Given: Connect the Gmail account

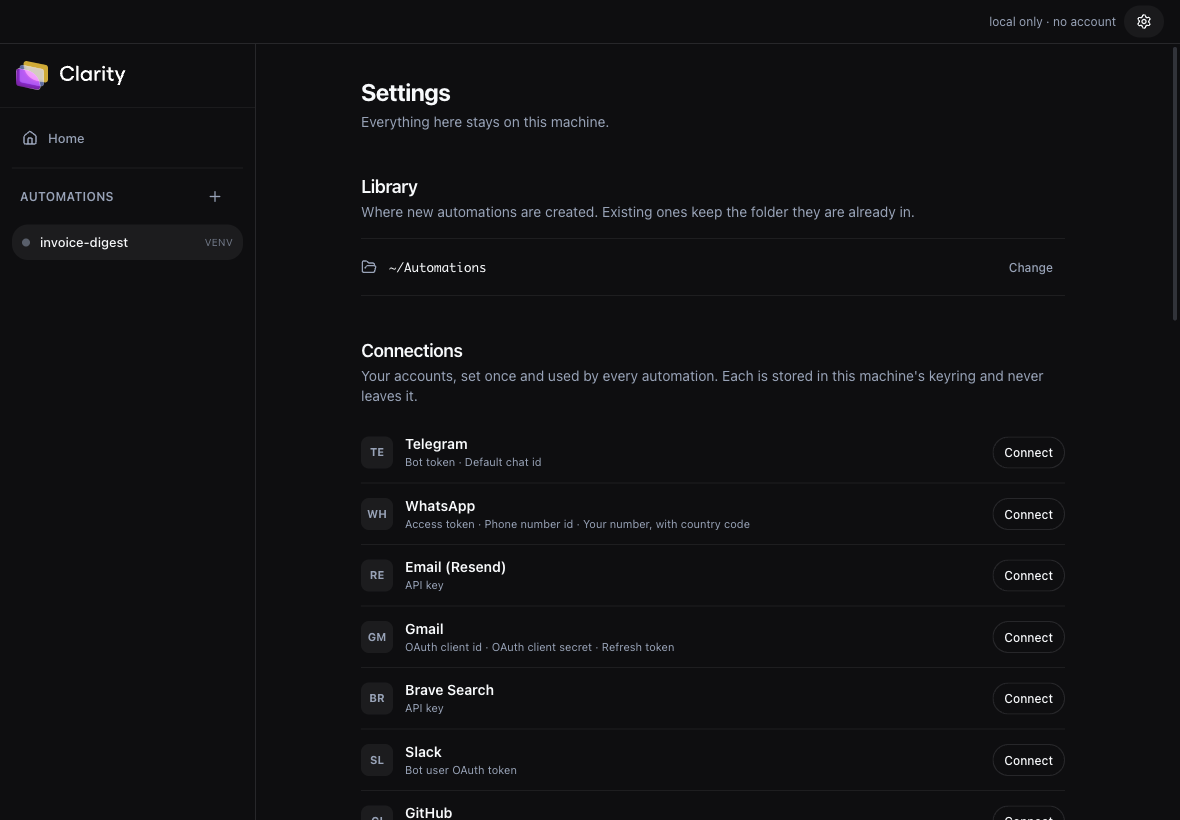Looking at the screenshot, I should click(x=1028, y=637).
